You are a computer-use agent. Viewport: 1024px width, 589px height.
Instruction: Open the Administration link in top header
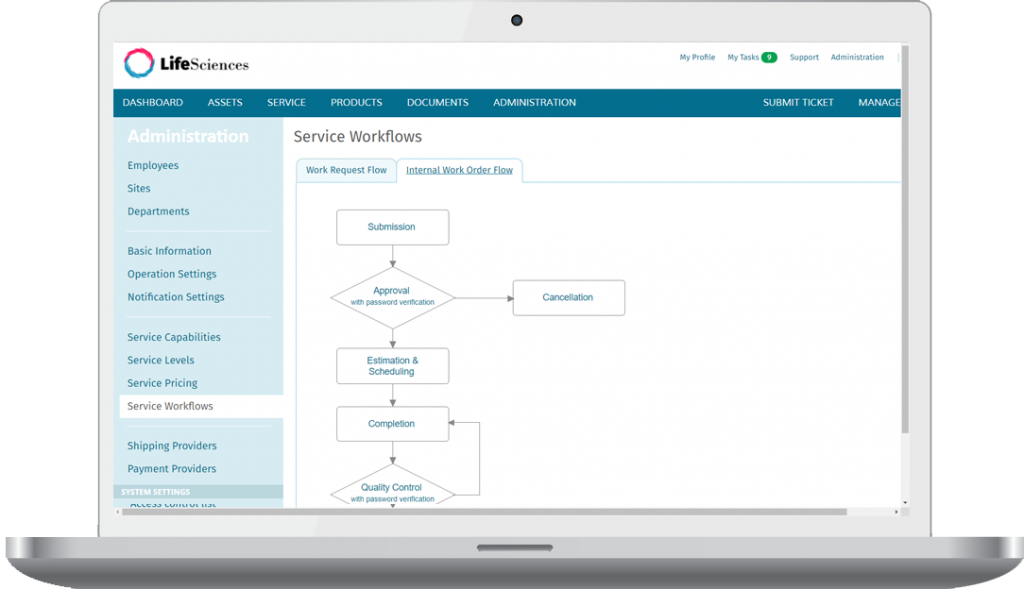coord(857,57)
